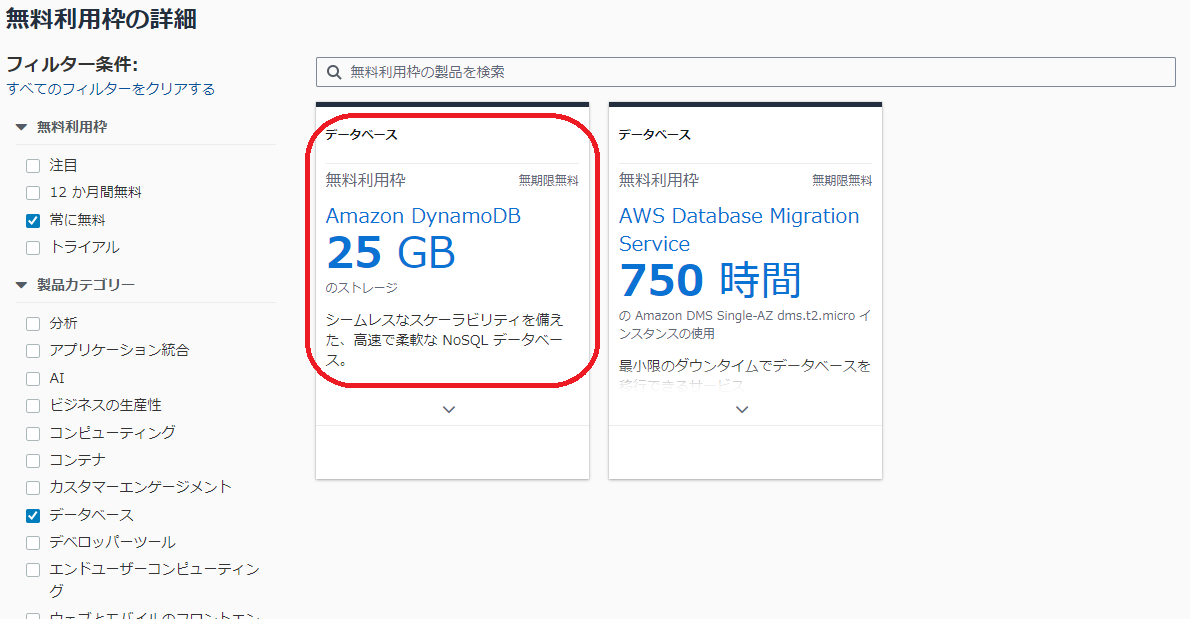Screen dimensions: 1190x619
Task: Click データベース heading on DynamoDB card
Action: (361, 135)
